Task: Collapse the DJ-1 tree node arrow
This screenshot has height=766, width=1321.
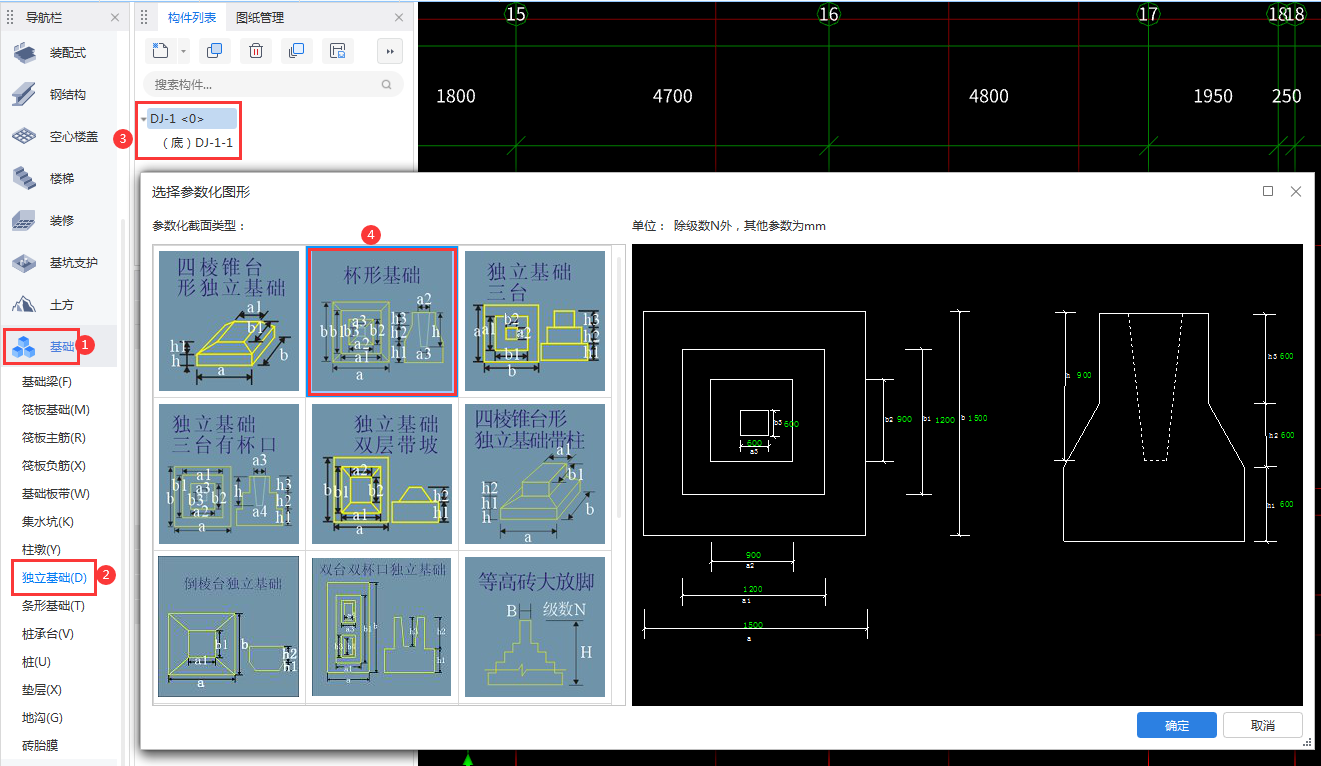Action: pos(143,119)
